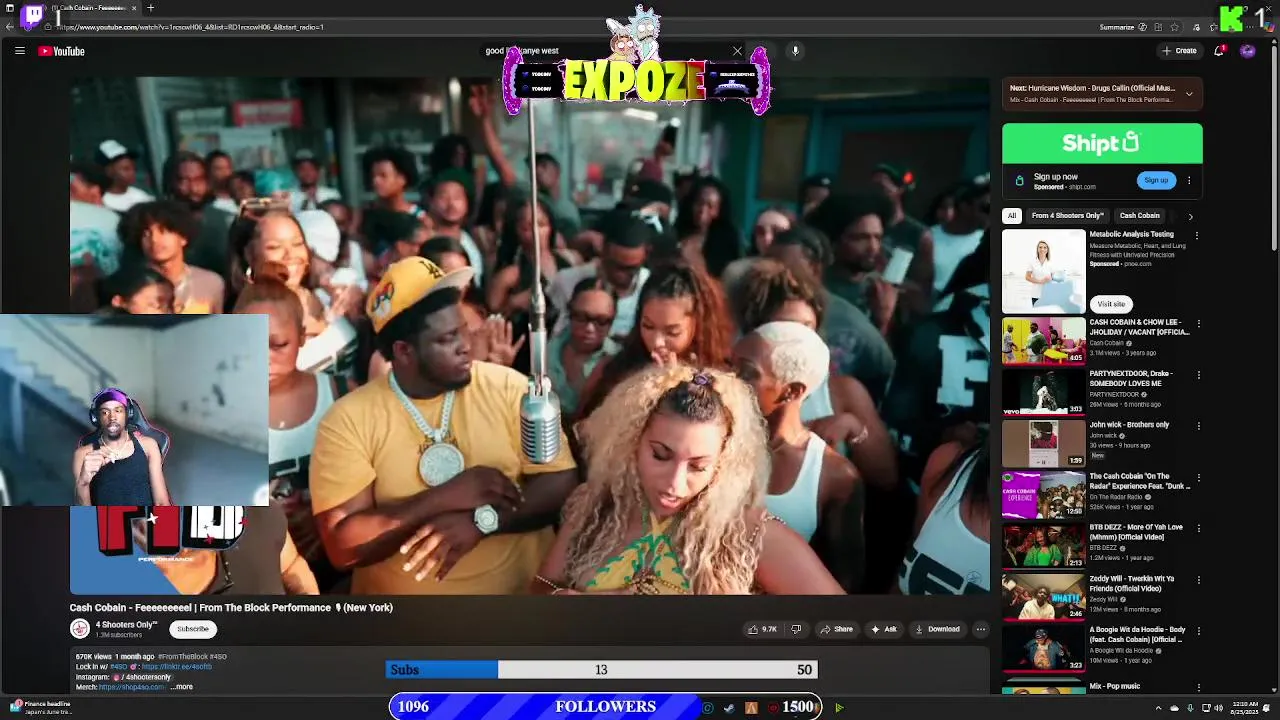The width and height of the screenshot is (1280, 720).
Task: Open more actions ellipsis under video
Action: tap(981, 629)
